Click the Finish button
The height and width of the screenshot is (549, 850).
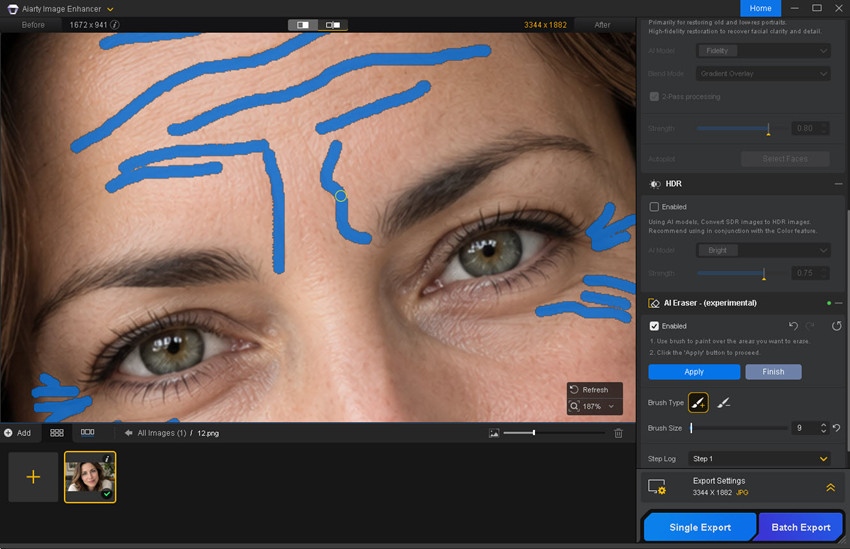(x=773, y=372)
